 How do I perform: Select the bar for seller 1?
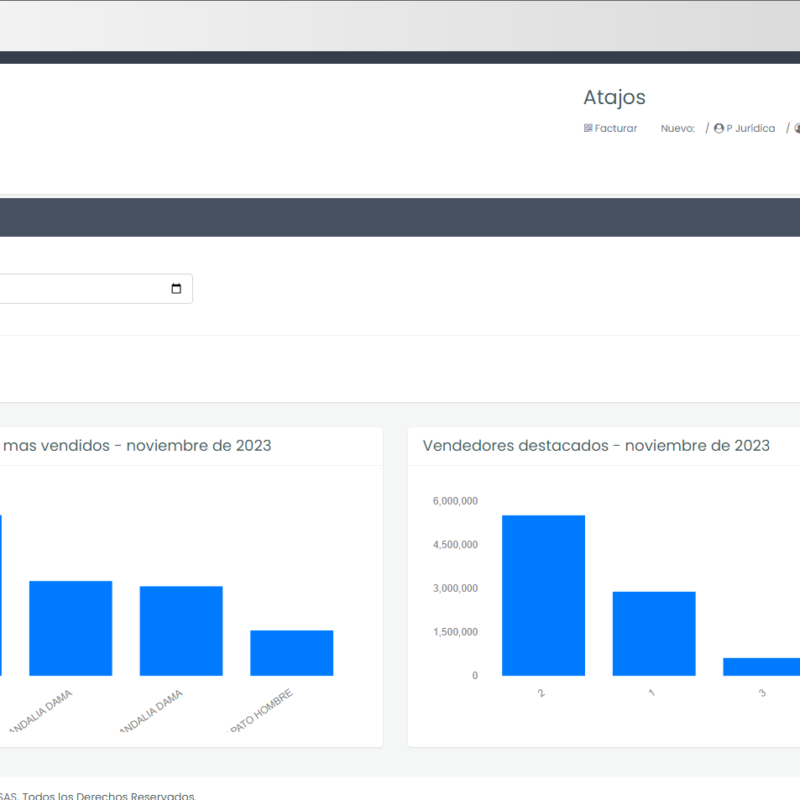coord(654,633)
